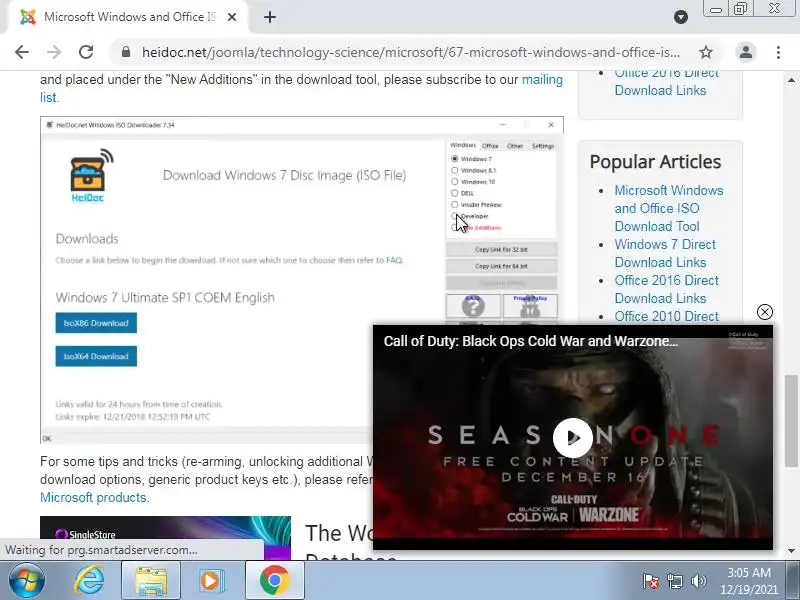Image resolution: width=800 pixels, height=600 pixels.
Task: Open Office 2010 Direct link
Action: pos(666,316)
